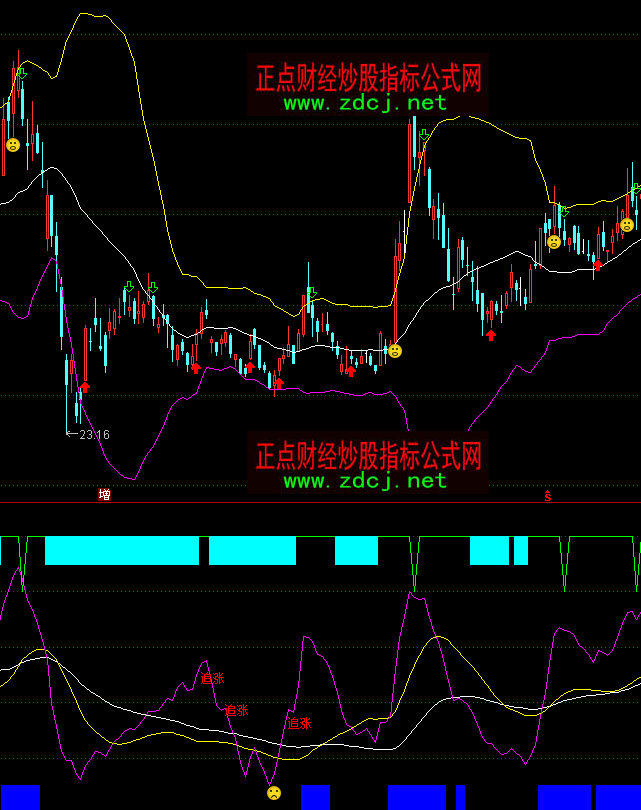Image resolution: width=641 pixels, height=810 pixels.
Task: Open the lower www.zdcj.net link
Action: coord(365,481)
